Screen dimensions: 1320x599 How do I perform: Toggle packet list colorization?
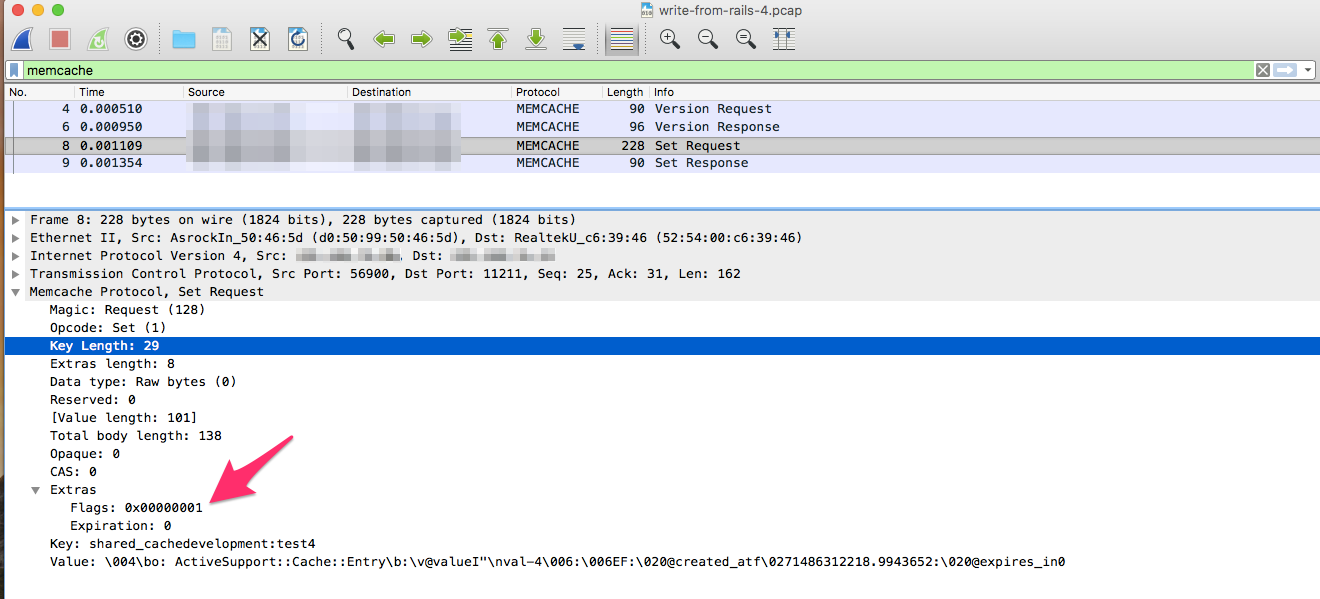622,39
